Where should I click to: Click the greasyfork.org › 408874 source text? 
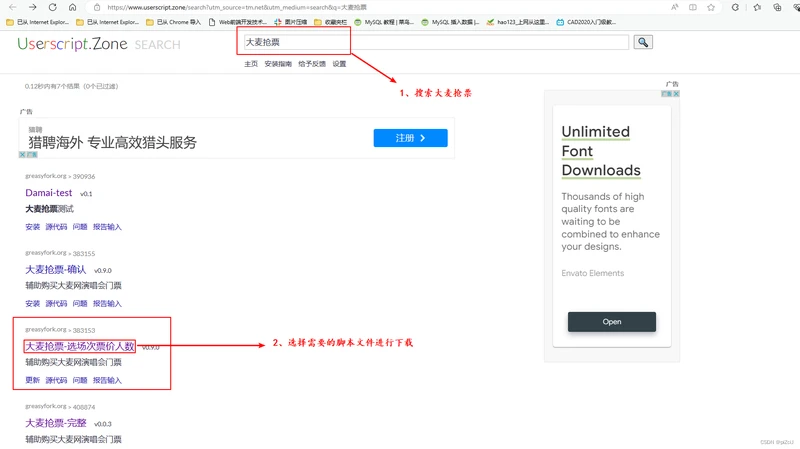[x=60, y=407]
